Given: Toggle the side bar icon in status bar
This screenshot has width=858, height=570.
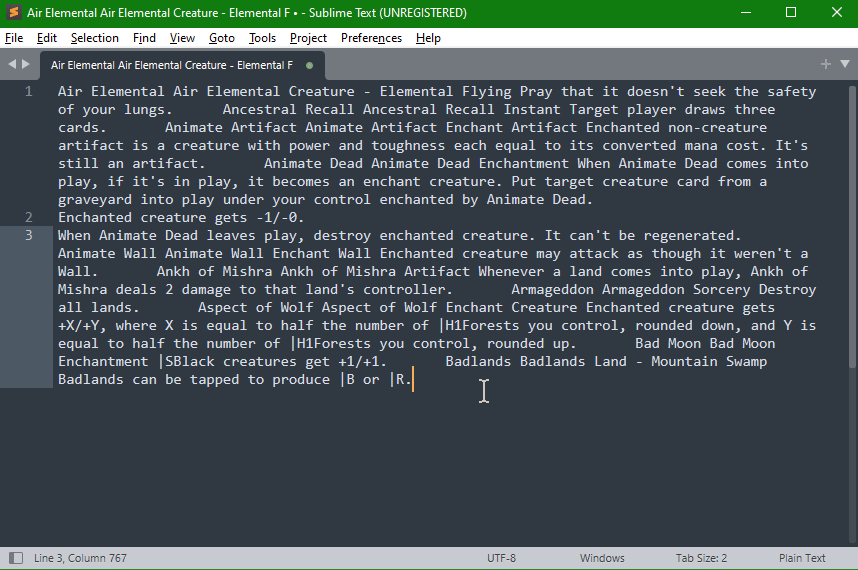Looking at the screenshot, I should pyautogui.click(x=16, y=558).
